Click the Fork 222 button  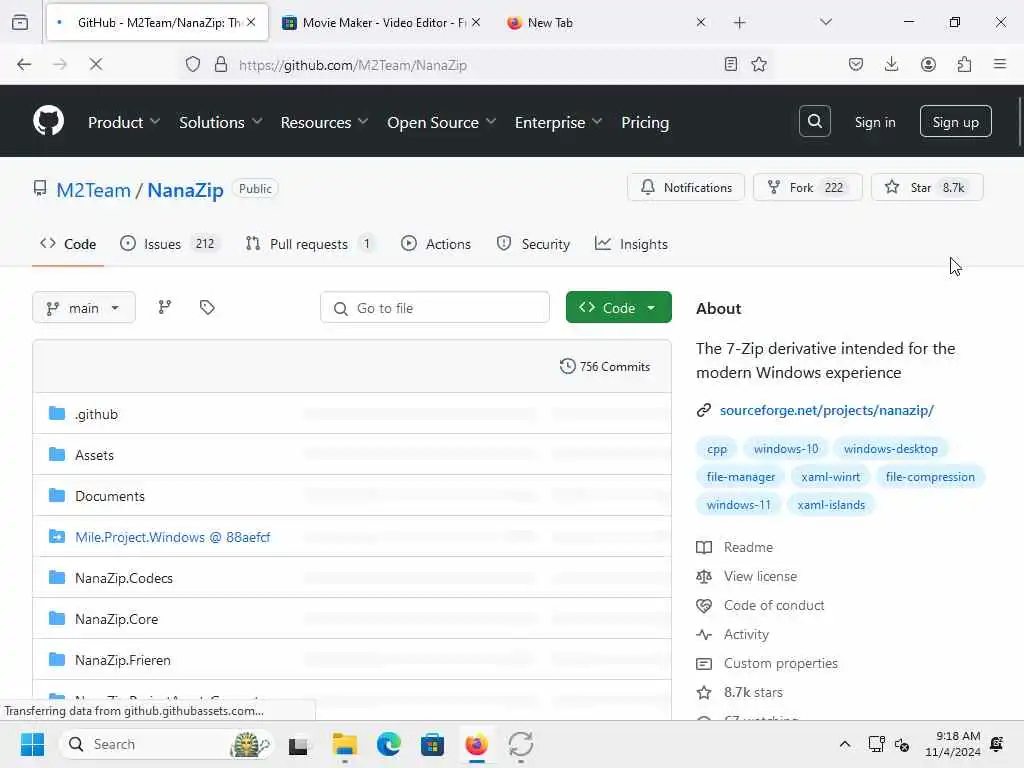[807, 187]
